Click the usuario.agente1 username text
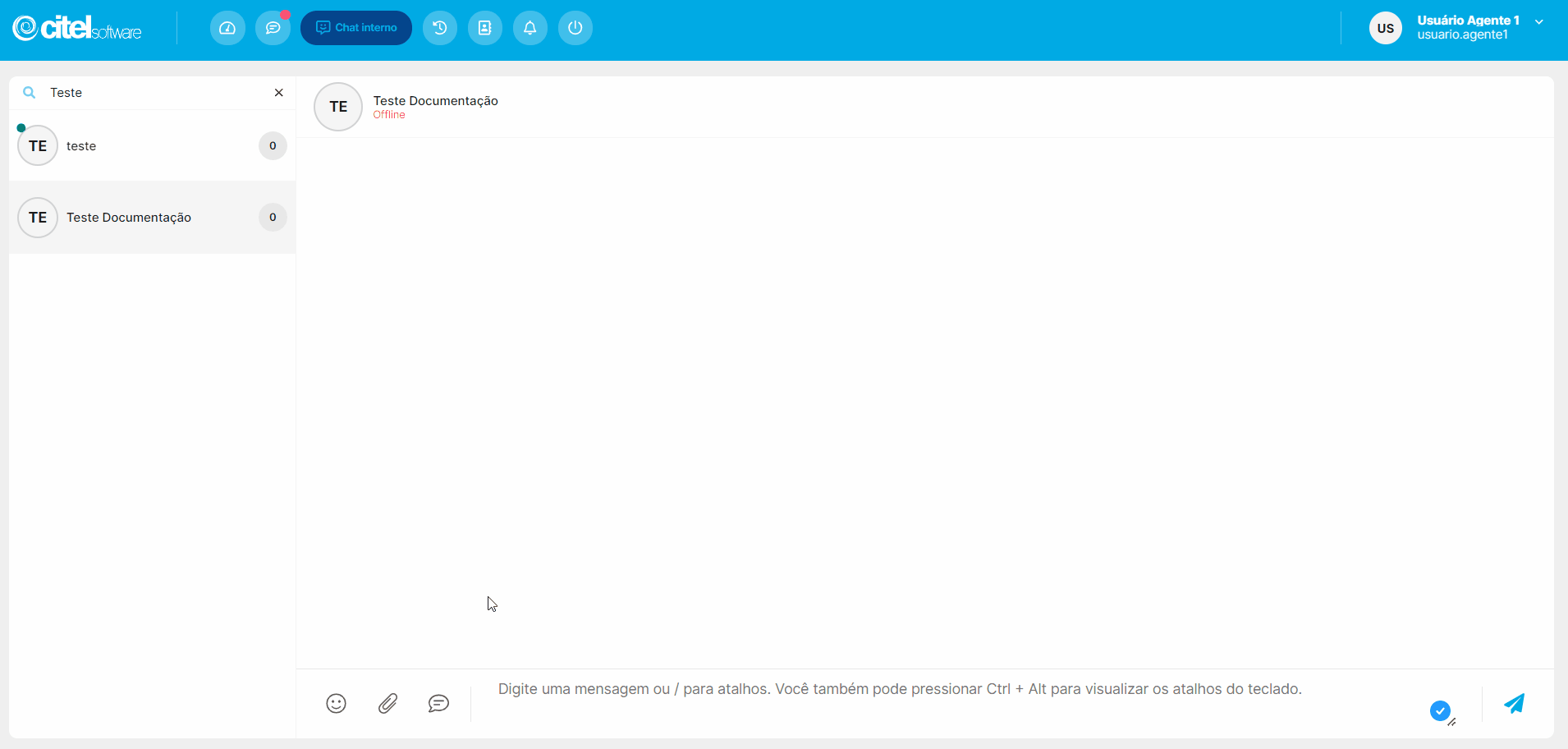This screenshot has height=749, width=1568. [1462, 34]
